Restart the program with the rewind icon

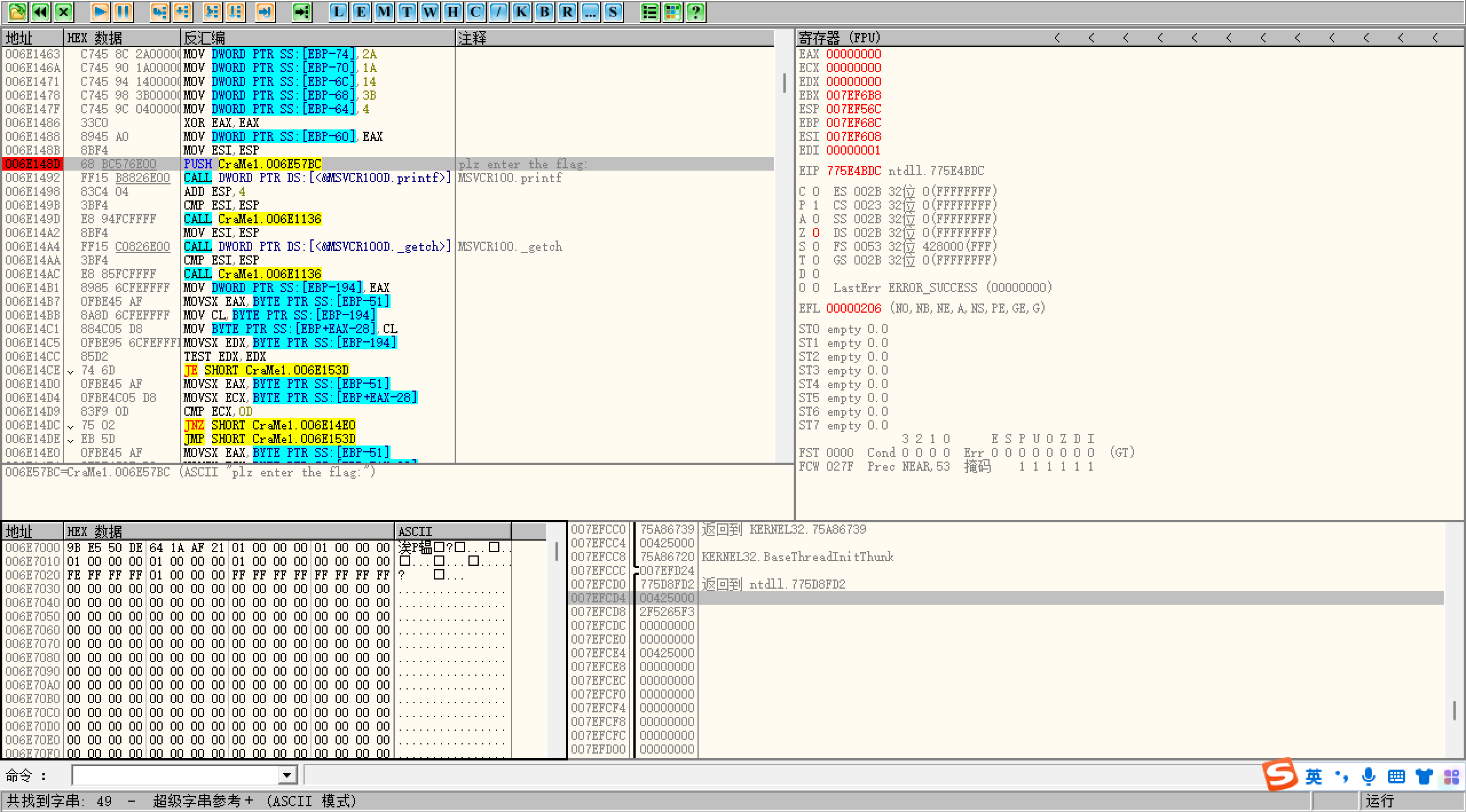point(41,11)
